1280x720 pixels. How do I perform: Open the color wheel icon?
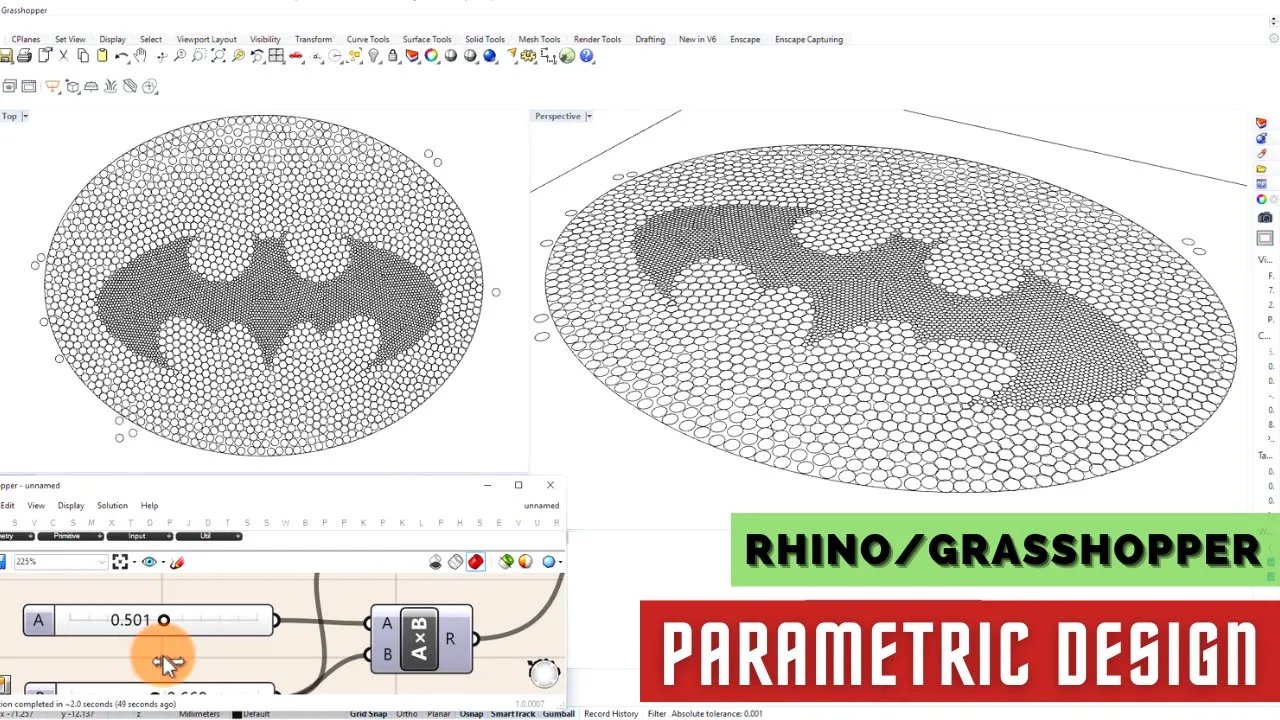click(432, 56)
